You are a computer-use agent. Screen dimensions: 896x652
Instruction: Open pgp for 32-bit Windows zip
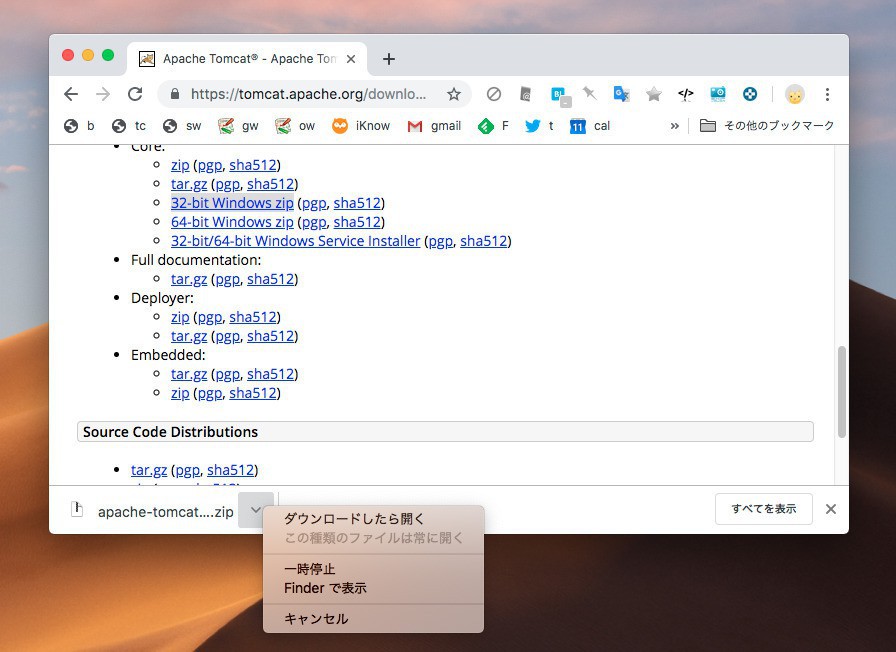314,203
